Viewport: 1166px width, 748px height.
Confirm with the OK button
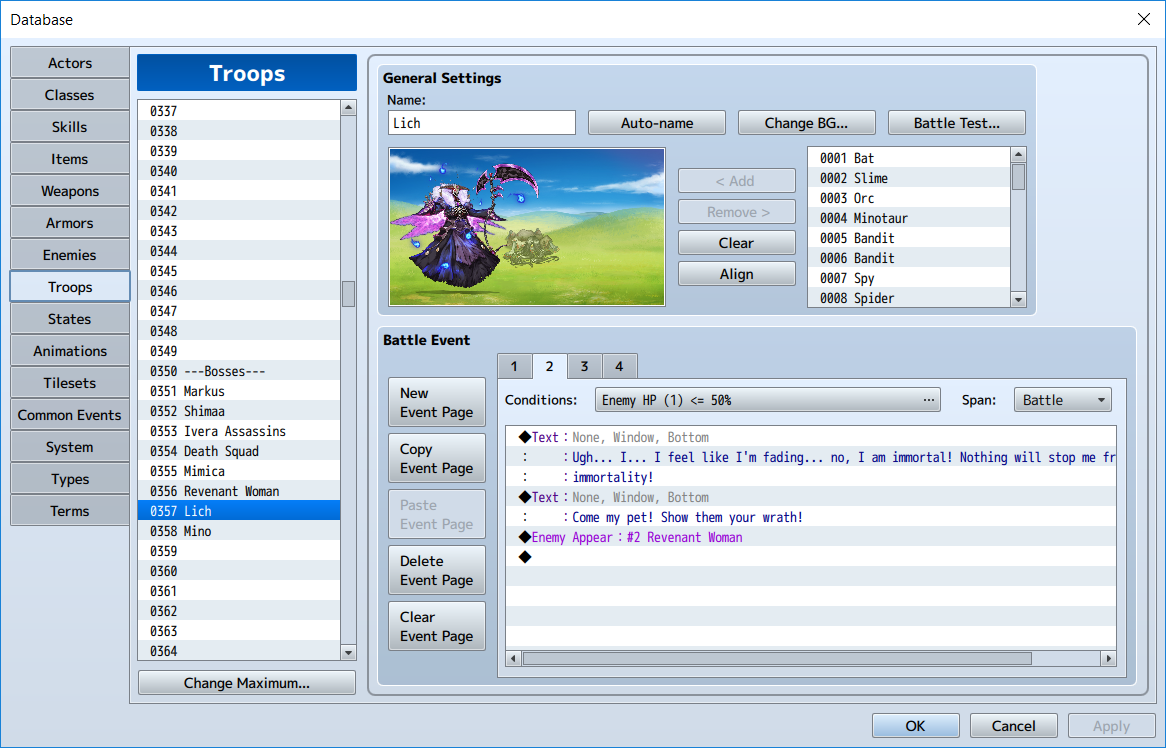(x=915, y=726)
